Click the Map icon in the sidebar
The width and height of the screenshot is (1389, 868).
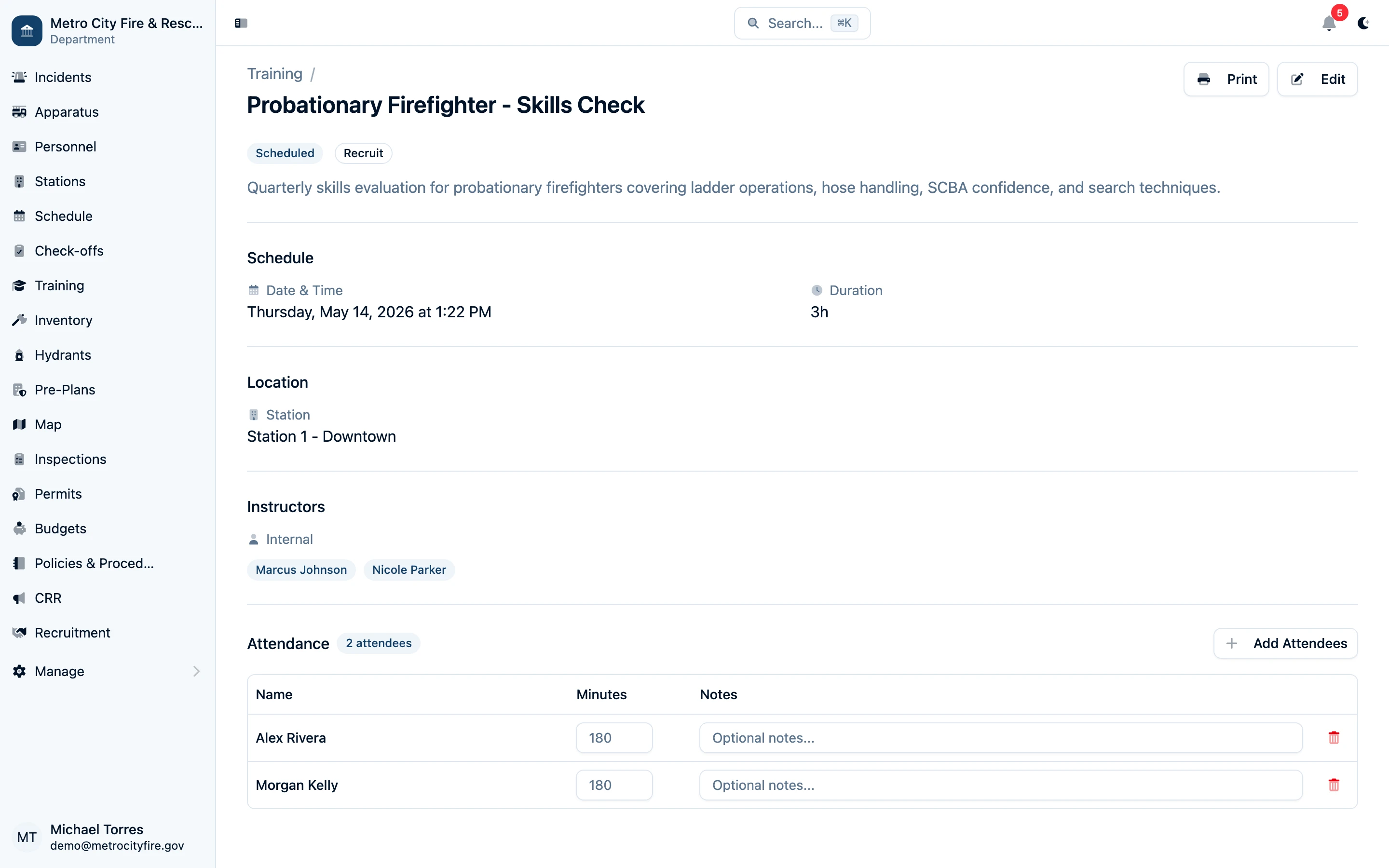(x=19, y=424)
